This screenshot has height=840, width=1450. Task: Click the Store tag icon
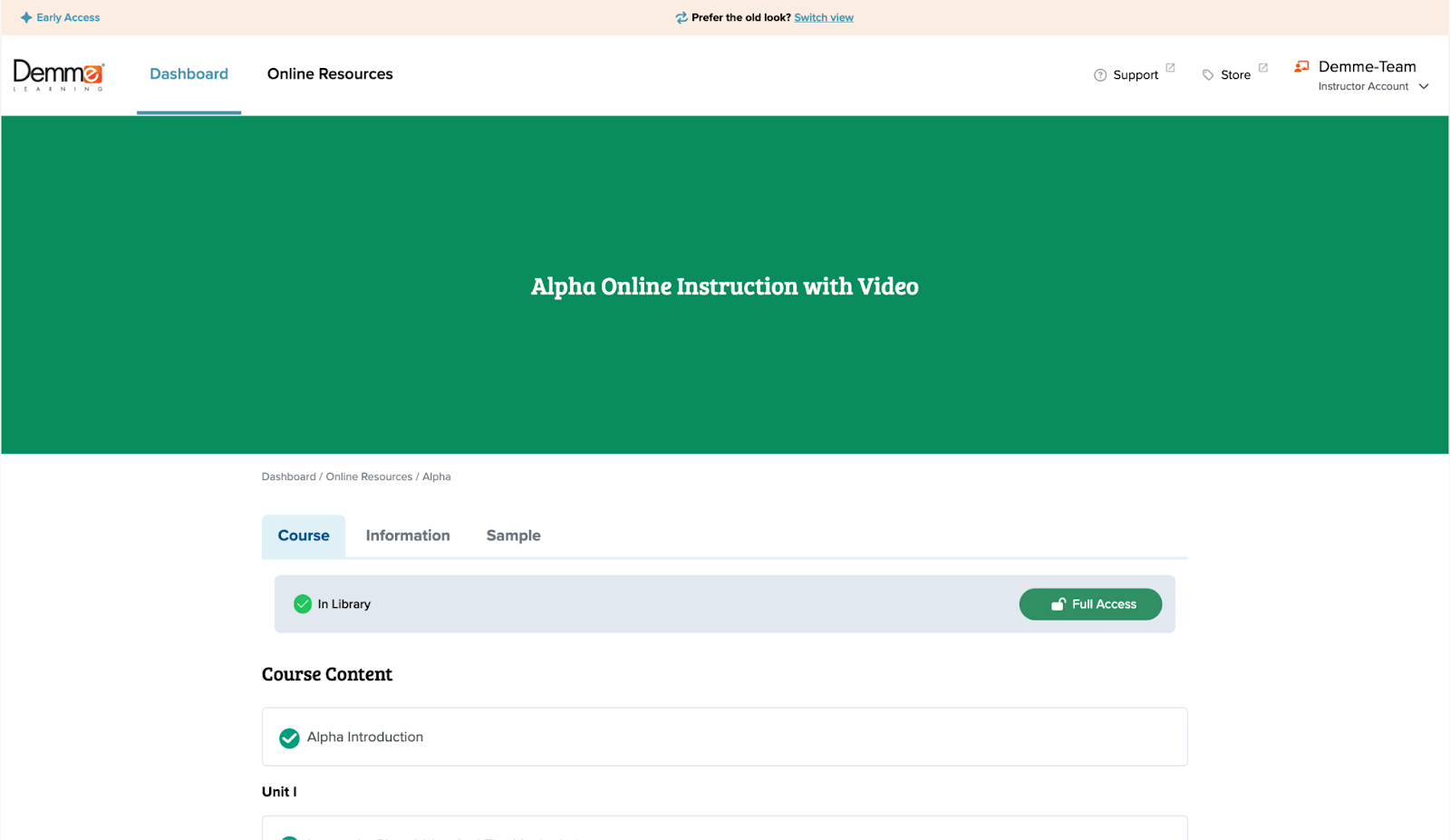click(1208, 75)
